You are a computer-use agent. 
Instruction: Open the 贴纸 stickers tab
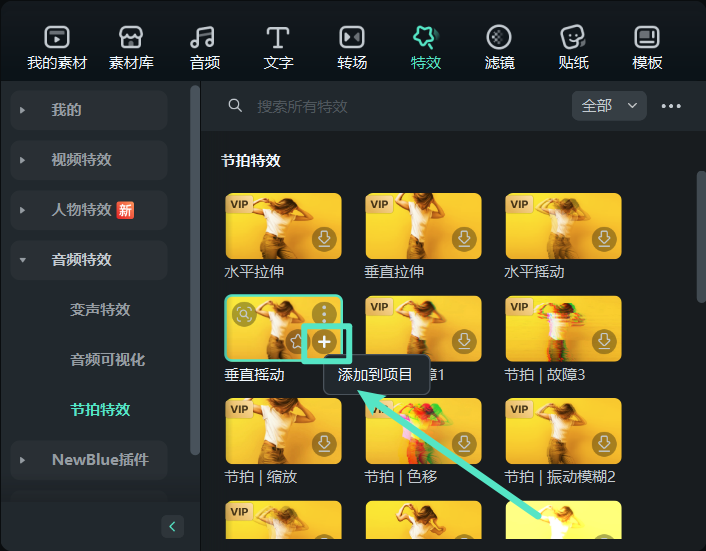(x=573, y=48)
